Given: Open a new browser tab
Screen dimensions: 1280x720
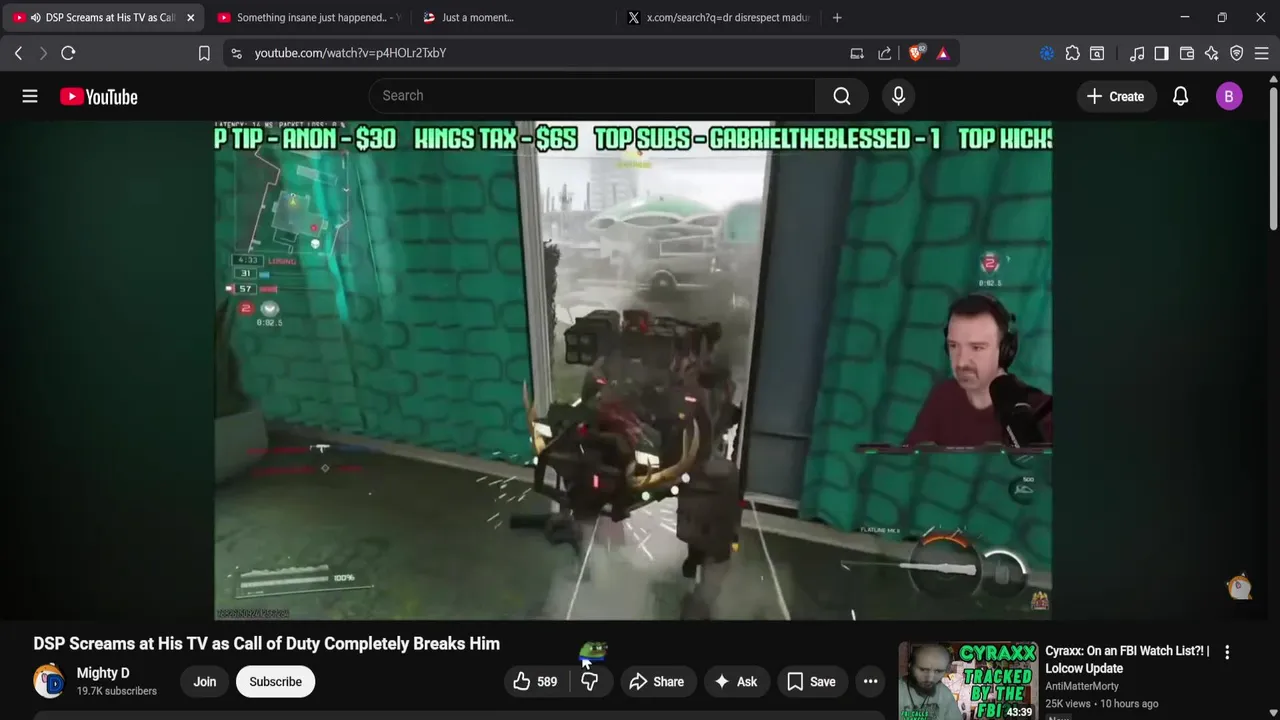Looking at the screenshot, I should point(837,17).
